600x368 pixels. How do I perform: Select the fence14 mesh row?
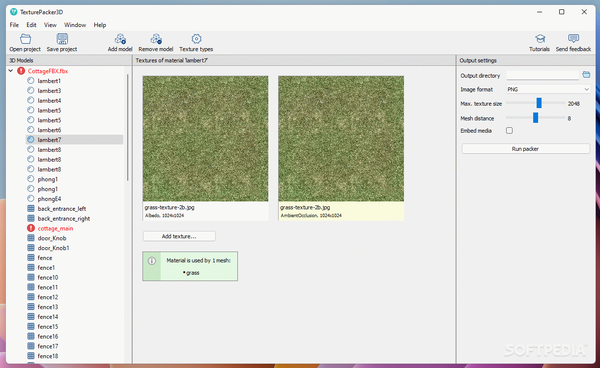(x=75, y=317)
